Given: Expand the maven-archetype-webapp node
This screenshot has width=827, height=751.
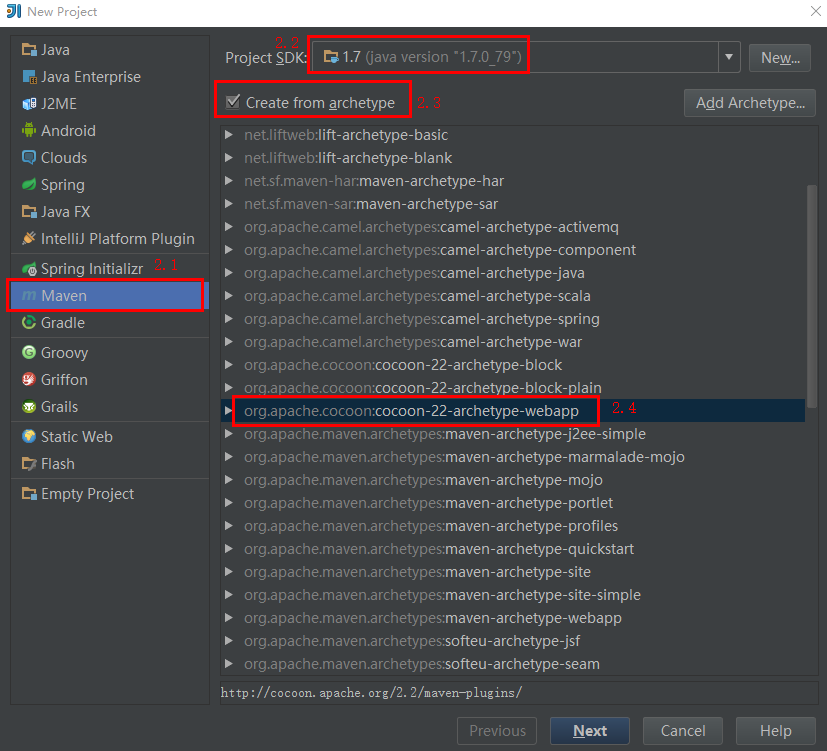Looking at the screenshot, I should coord(229,618).
